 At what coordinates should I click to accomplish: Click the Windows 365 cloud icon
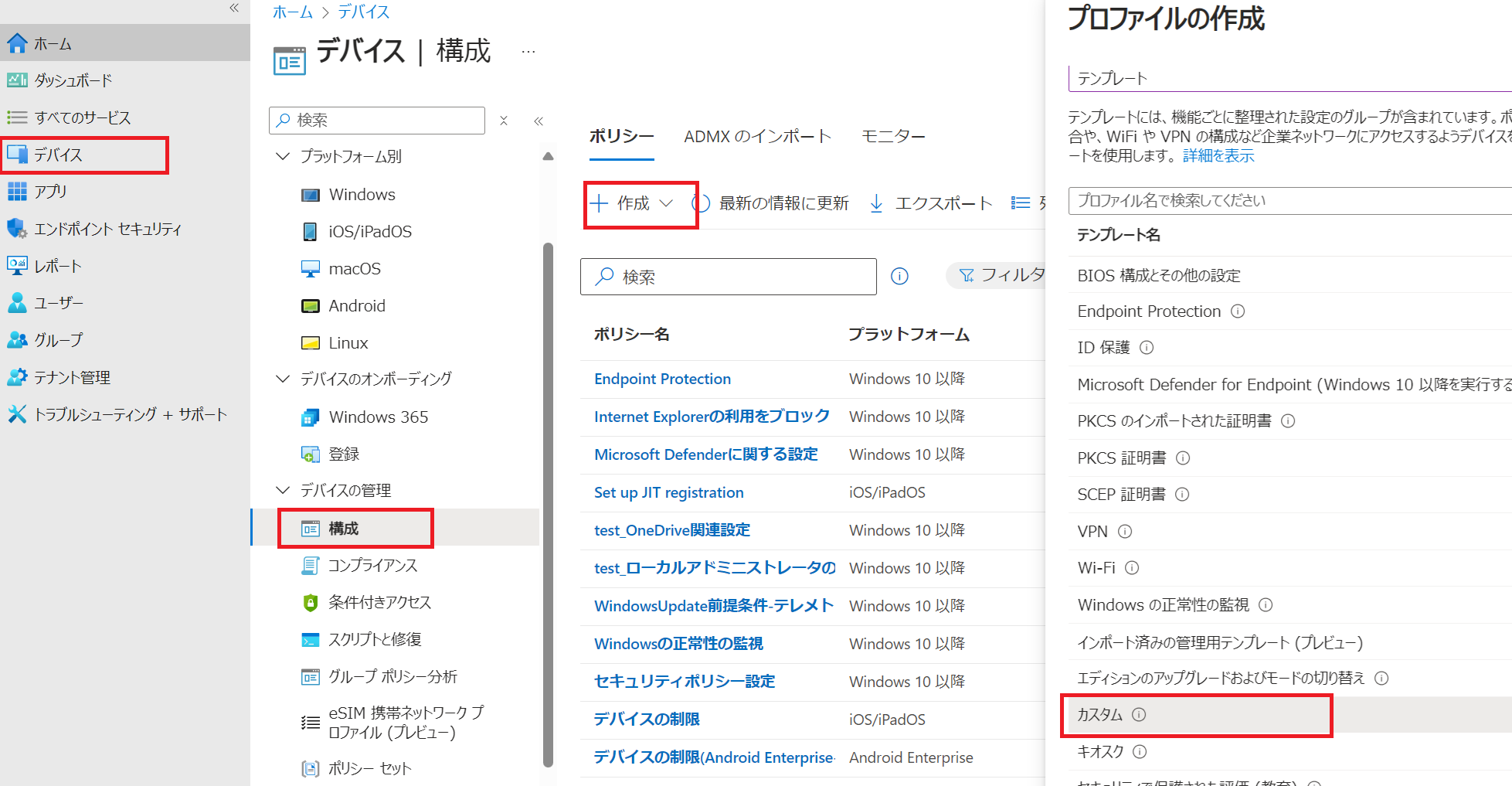pyautogui.click(x=310, y=417)
